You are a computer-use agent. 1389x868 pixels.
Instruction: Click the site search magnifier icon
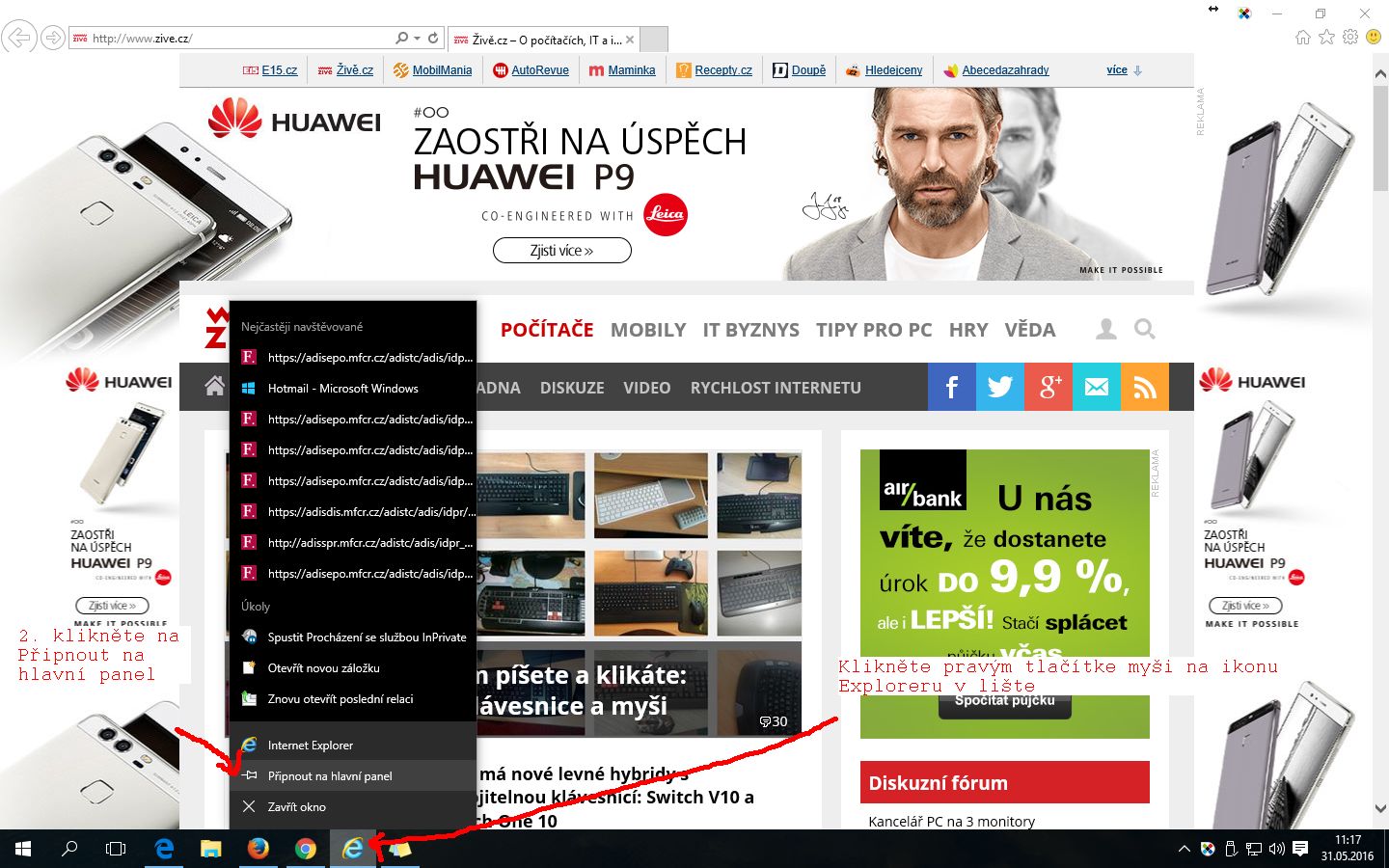[x=1145, y=330]
